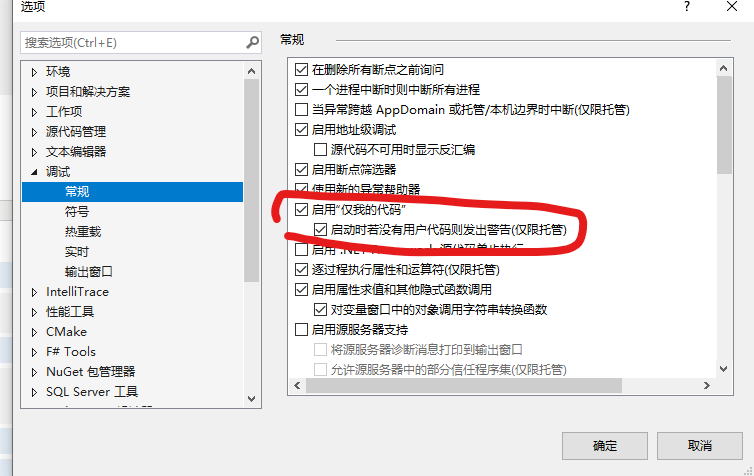Expand the IntelliTrace tree node
Viewport: 754px width, 476px height.
pyautogui.click(x=34, y=292)
